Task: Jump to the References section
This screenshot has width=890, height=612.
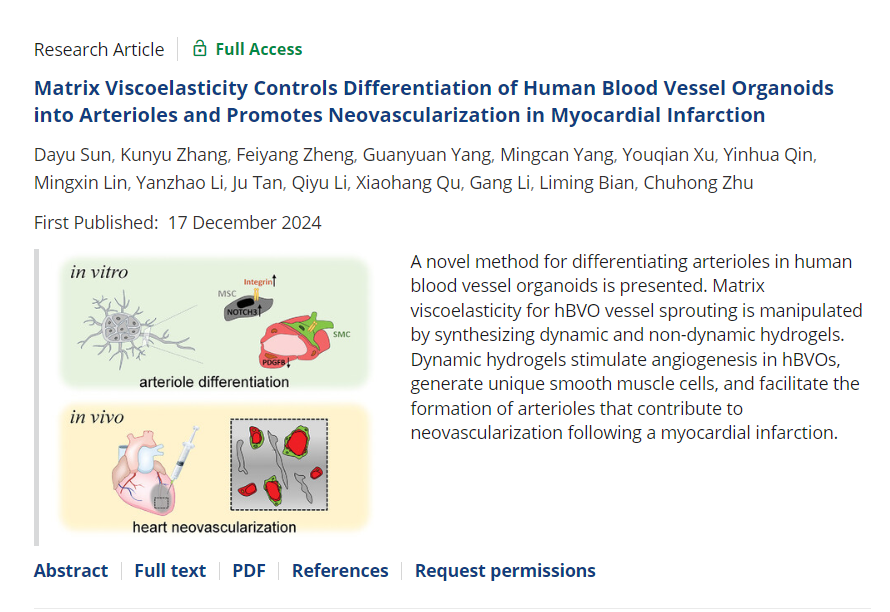Action: pyautogui.click(x=340, y=571)
